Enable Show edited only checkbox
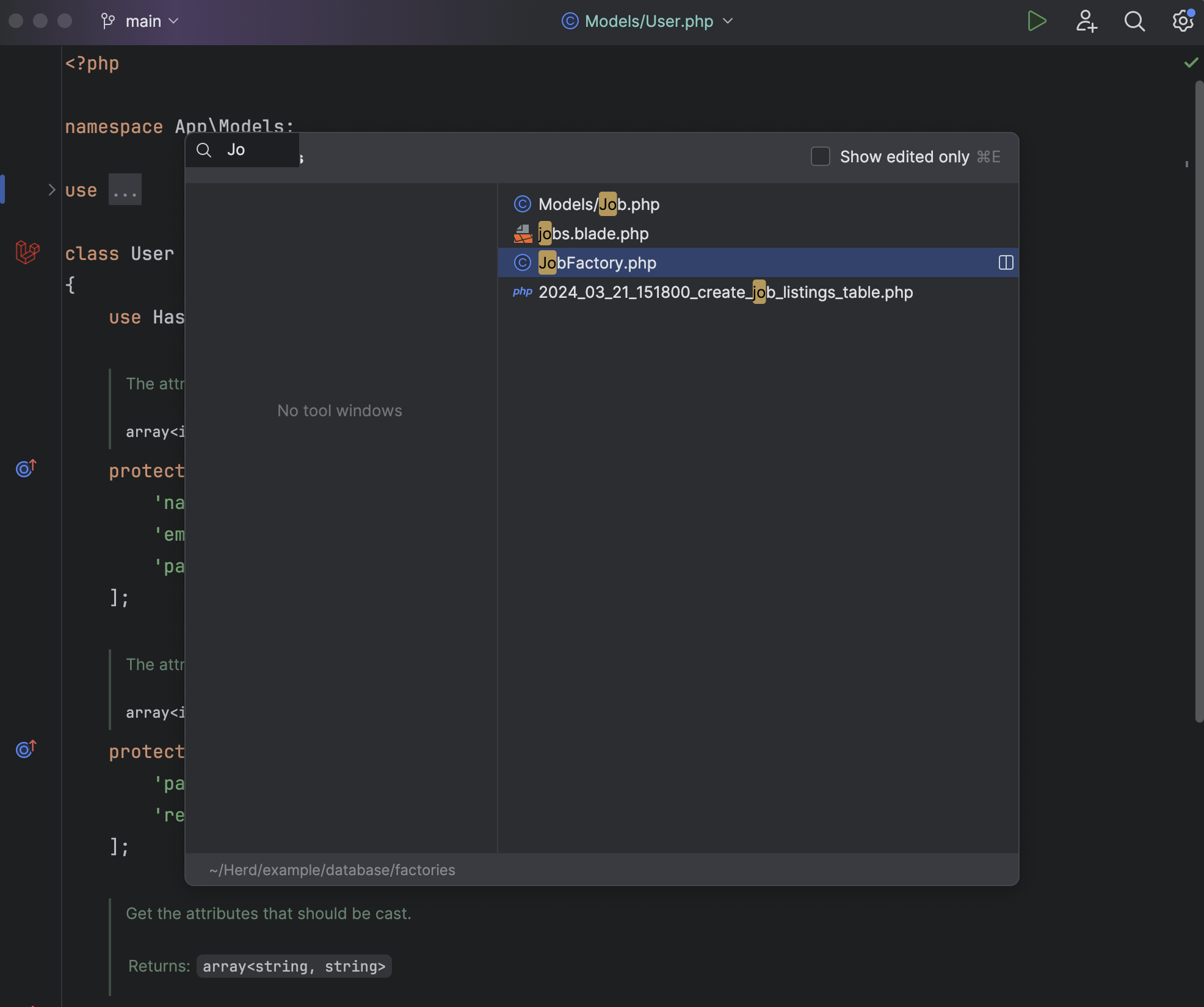The image size is (1204, 1007). (x=820, y=157)
